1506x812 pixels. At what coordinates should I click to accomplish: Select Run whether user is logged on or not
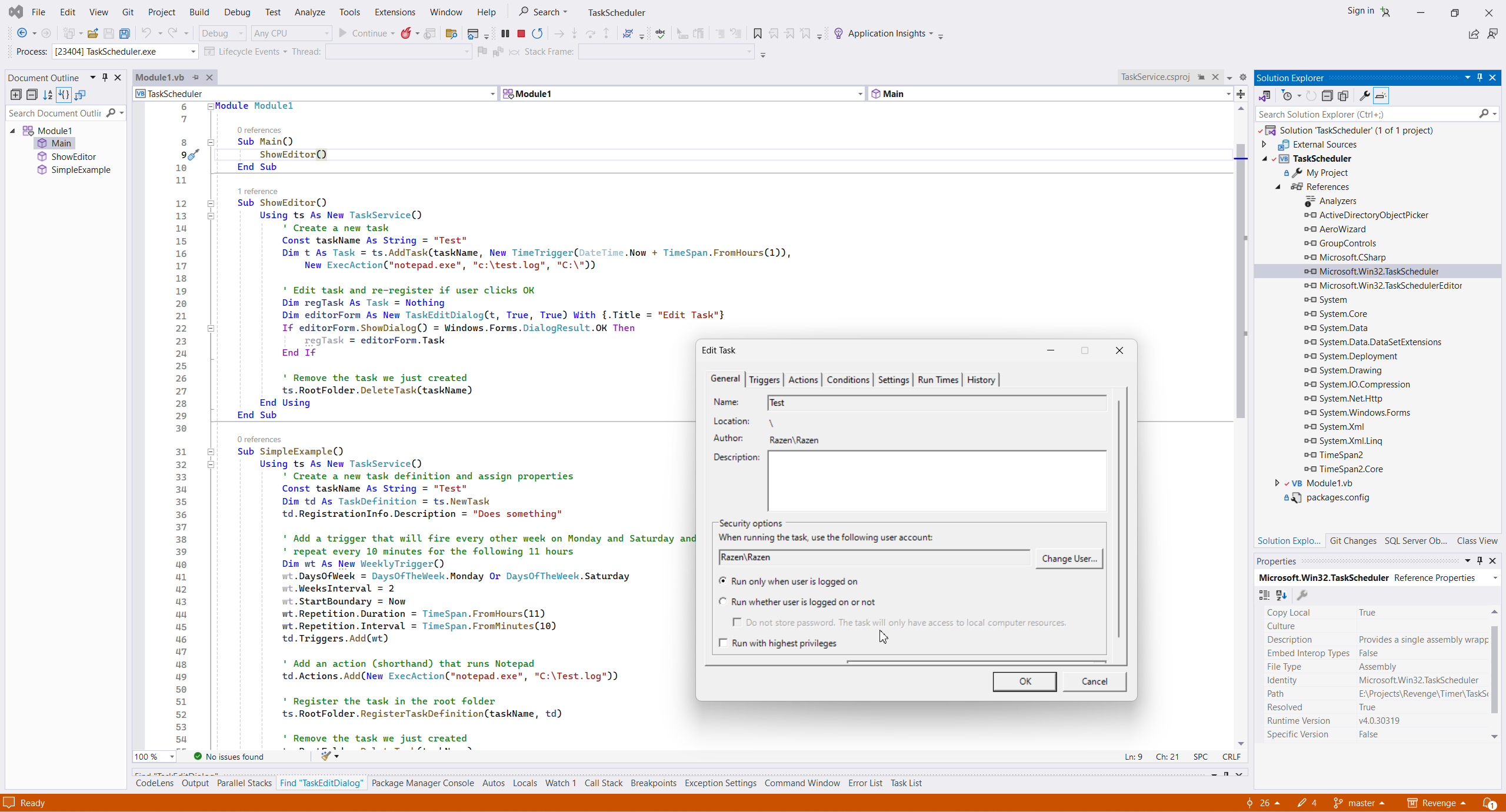(x=723, y=602)
